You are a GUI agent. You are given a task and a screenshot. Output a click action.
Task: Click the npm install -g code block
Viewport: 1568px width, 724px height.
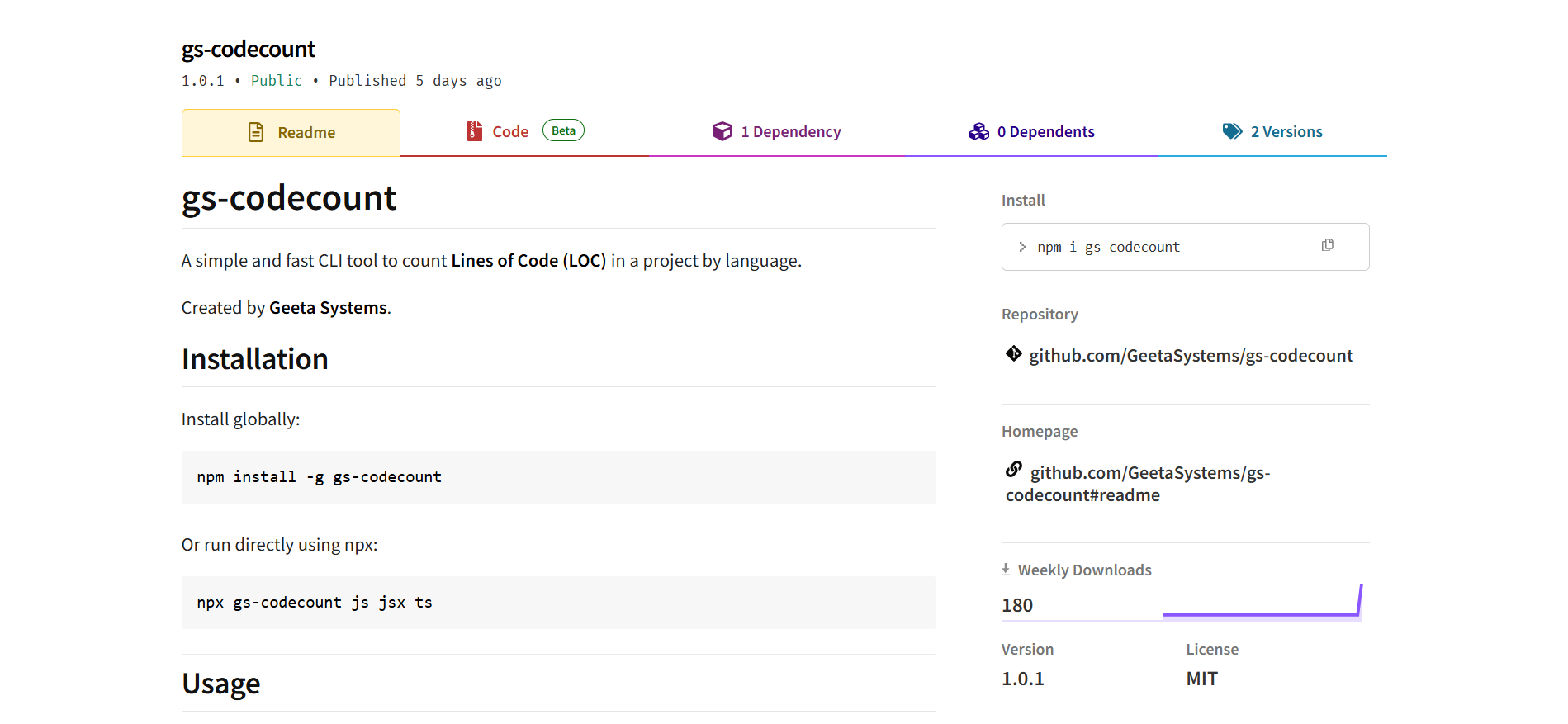558,477
